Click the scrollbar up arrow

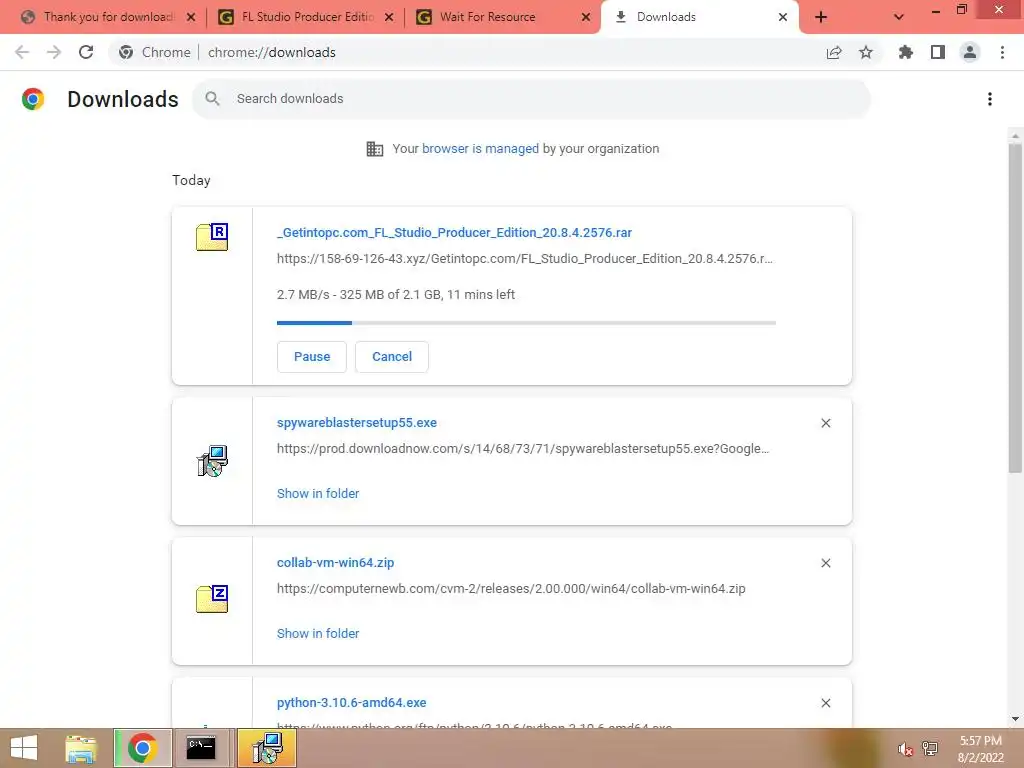(1015, 136)
